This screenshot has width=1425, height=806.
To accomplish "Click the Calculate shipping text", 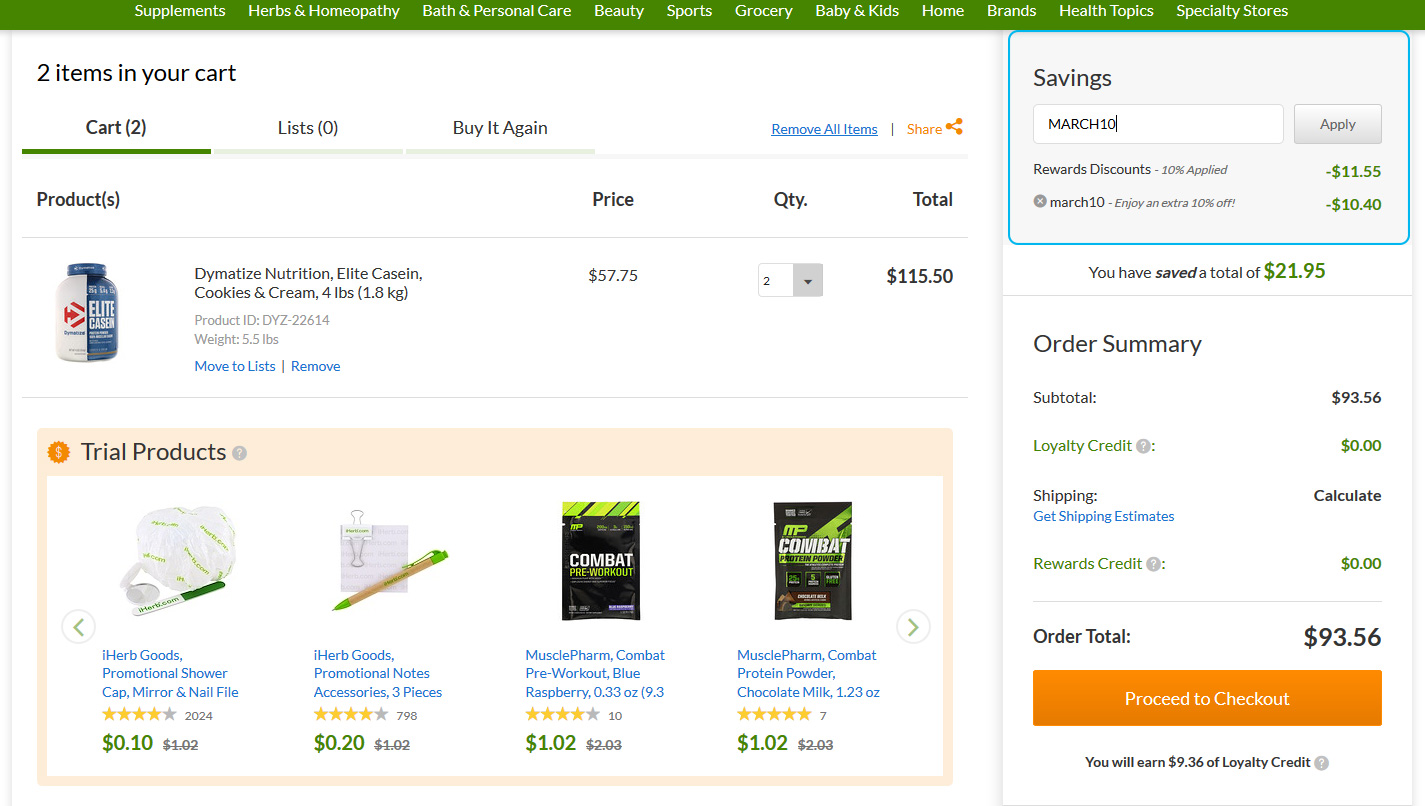I will click(x=1347, y=495).
